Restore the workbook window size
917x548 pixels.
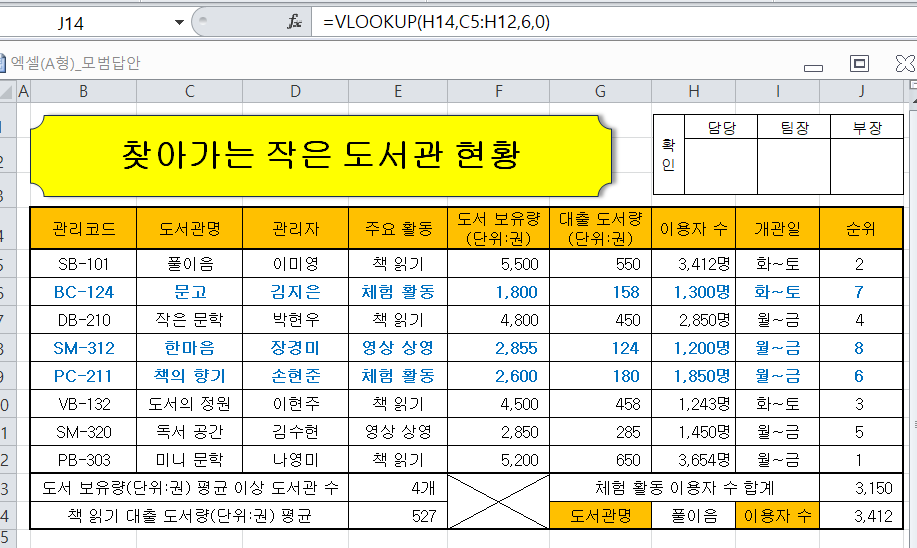[x=858, y=64]
